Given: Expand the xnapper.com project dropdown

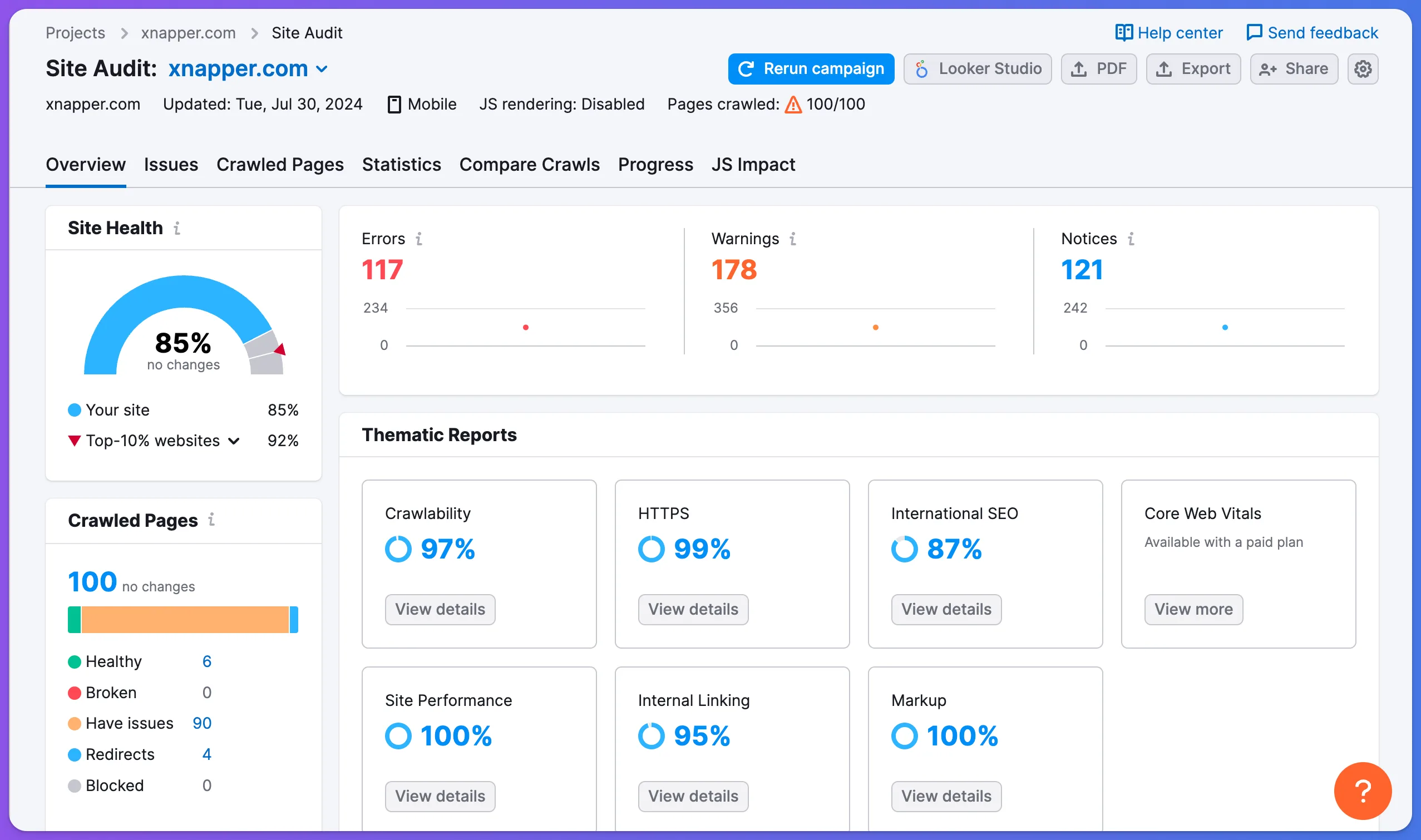Looking at the screenshot, I should click(322, 70).
